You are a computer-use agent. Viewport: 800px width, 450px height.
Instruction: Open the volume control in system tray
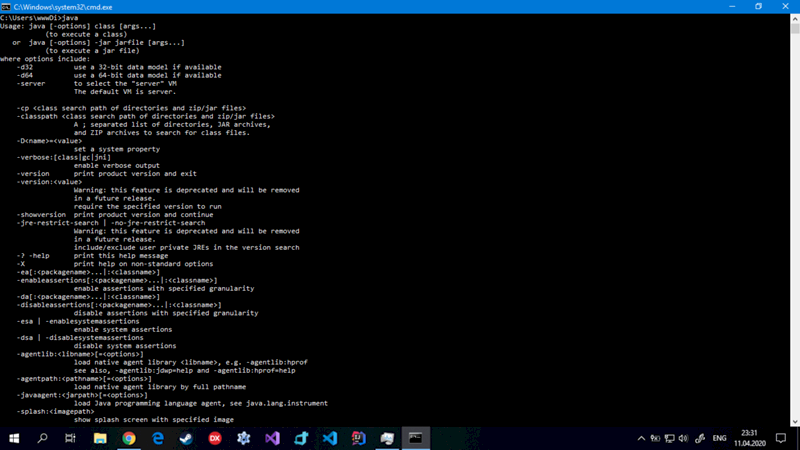(x=685, y=438)
